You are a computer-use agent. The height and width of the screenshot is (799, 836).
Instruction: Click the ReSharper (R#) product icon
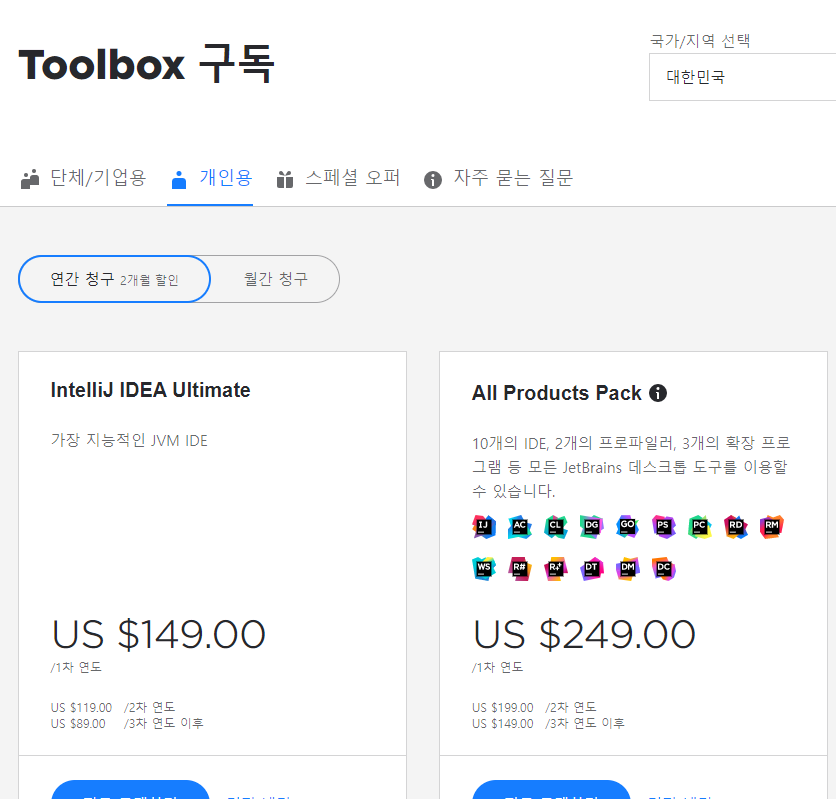click(x=520, y=569)
